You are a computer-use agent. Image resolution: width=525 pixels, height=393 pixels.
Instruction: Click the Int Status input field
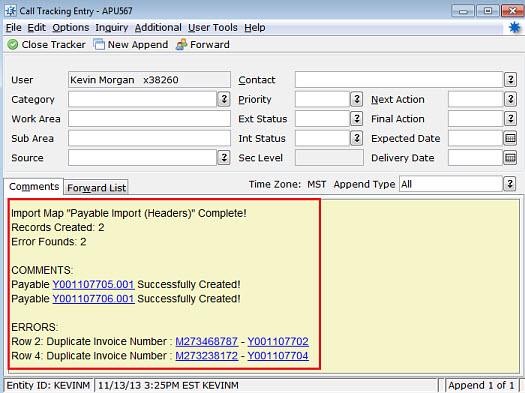point(322,138)
